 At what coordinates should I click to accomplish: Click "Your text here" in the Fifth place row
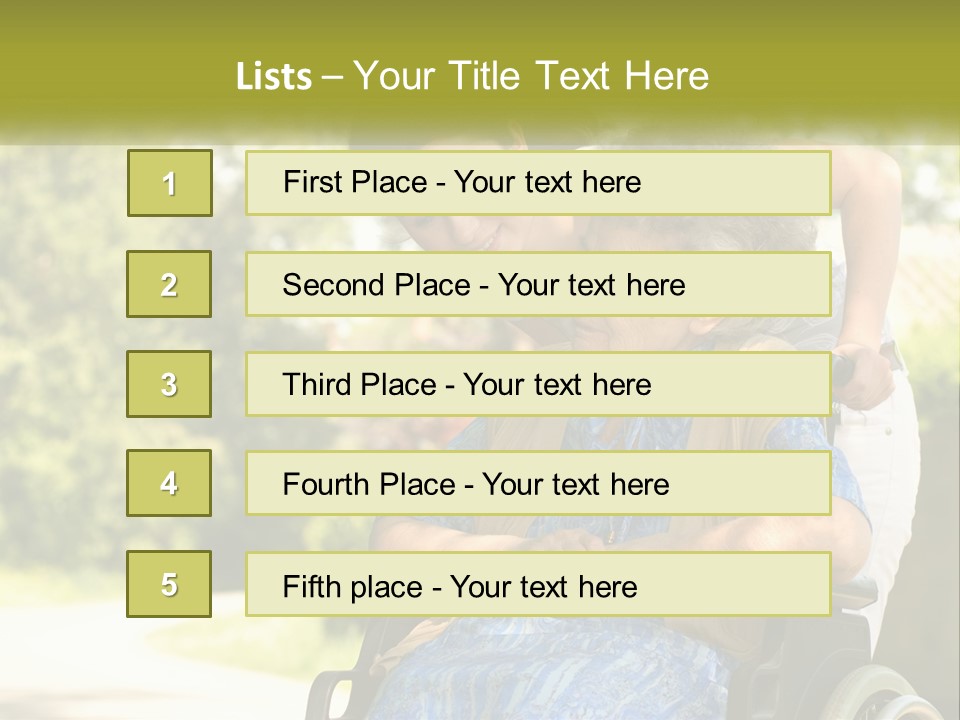coord(543,586)
